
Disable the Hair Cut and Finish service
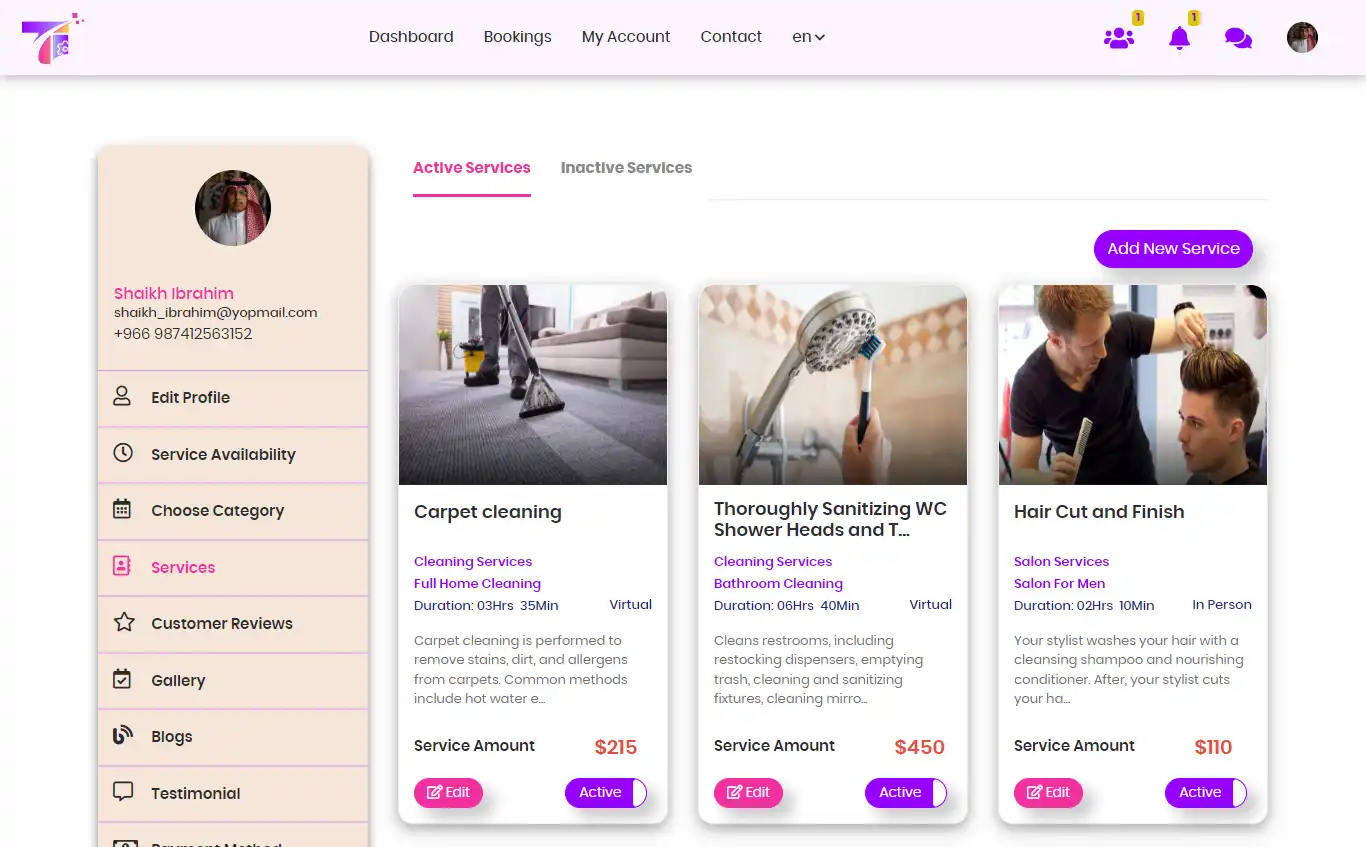tap(1206, 792)
